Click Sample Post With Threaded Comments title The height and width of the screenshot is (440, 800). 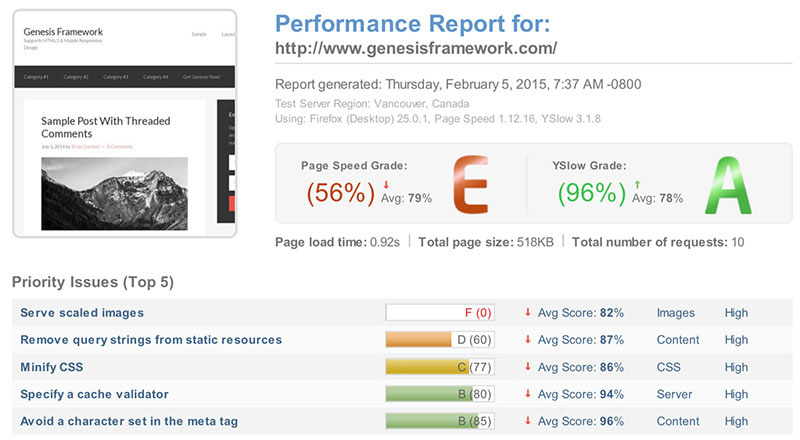[x=106, y=127]
